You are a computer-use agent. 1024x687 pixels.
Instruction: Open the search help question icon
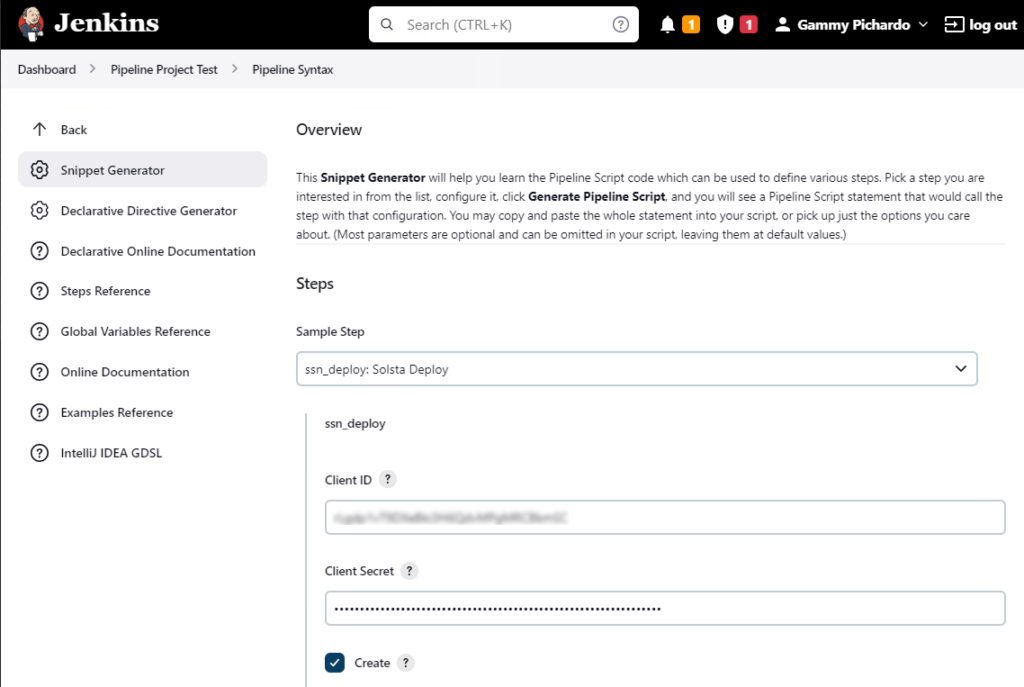click(x=620, y=25)
